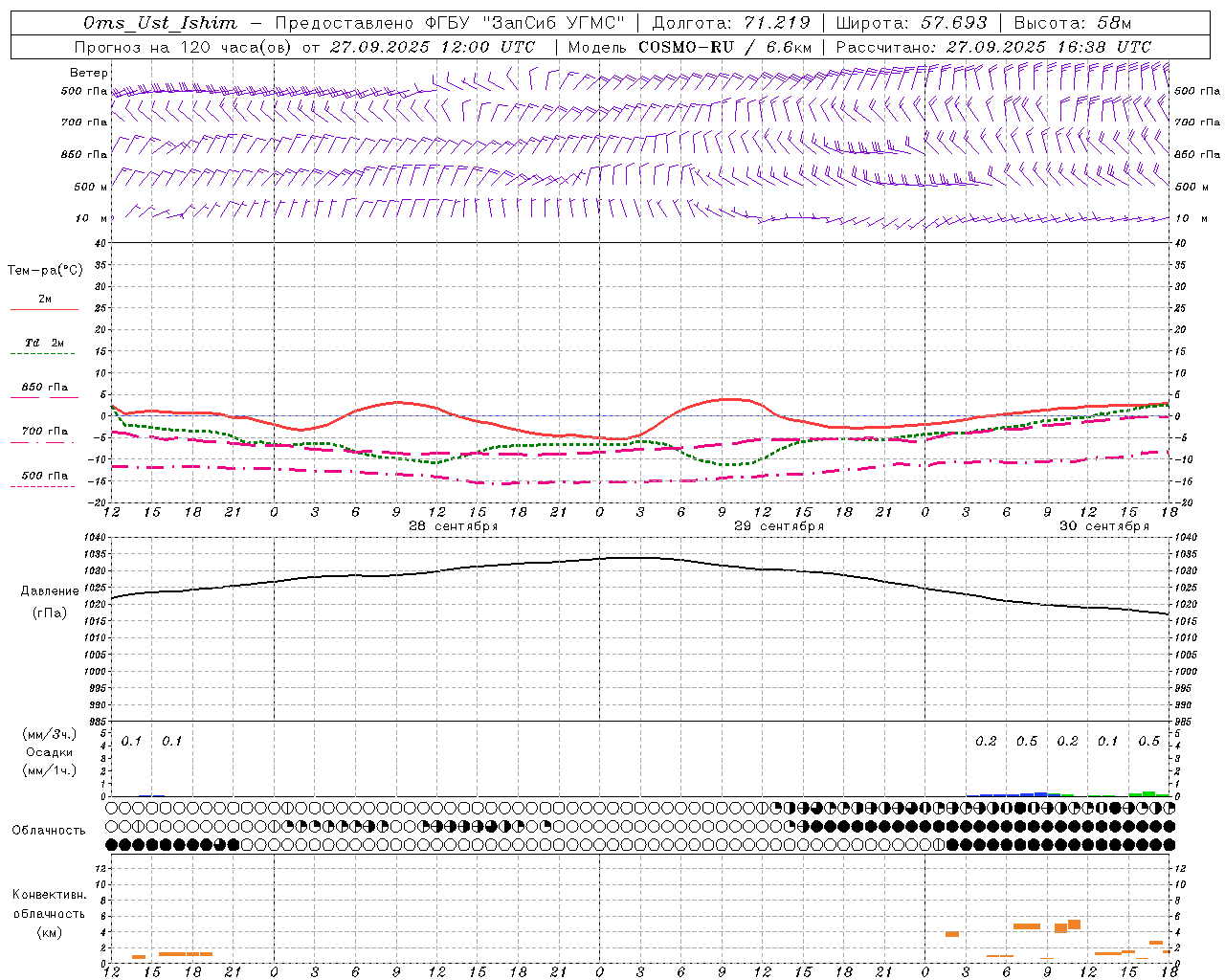Select the model label COSMO-RU / 6.6км
1225x980 pixels.
pyautogui.click(x=724, y=46)
